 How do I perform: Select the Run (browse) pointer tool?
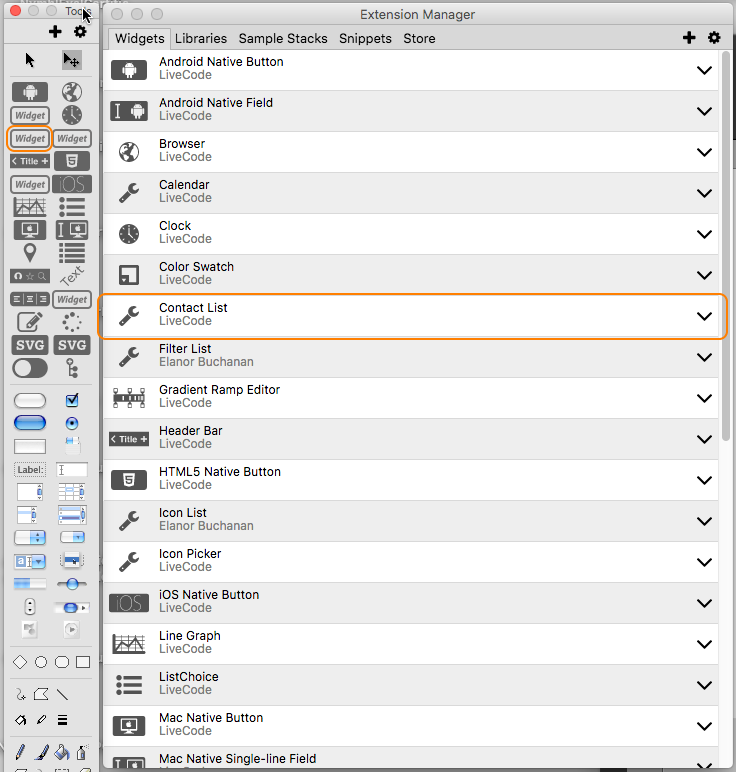[x=30, y=60]
